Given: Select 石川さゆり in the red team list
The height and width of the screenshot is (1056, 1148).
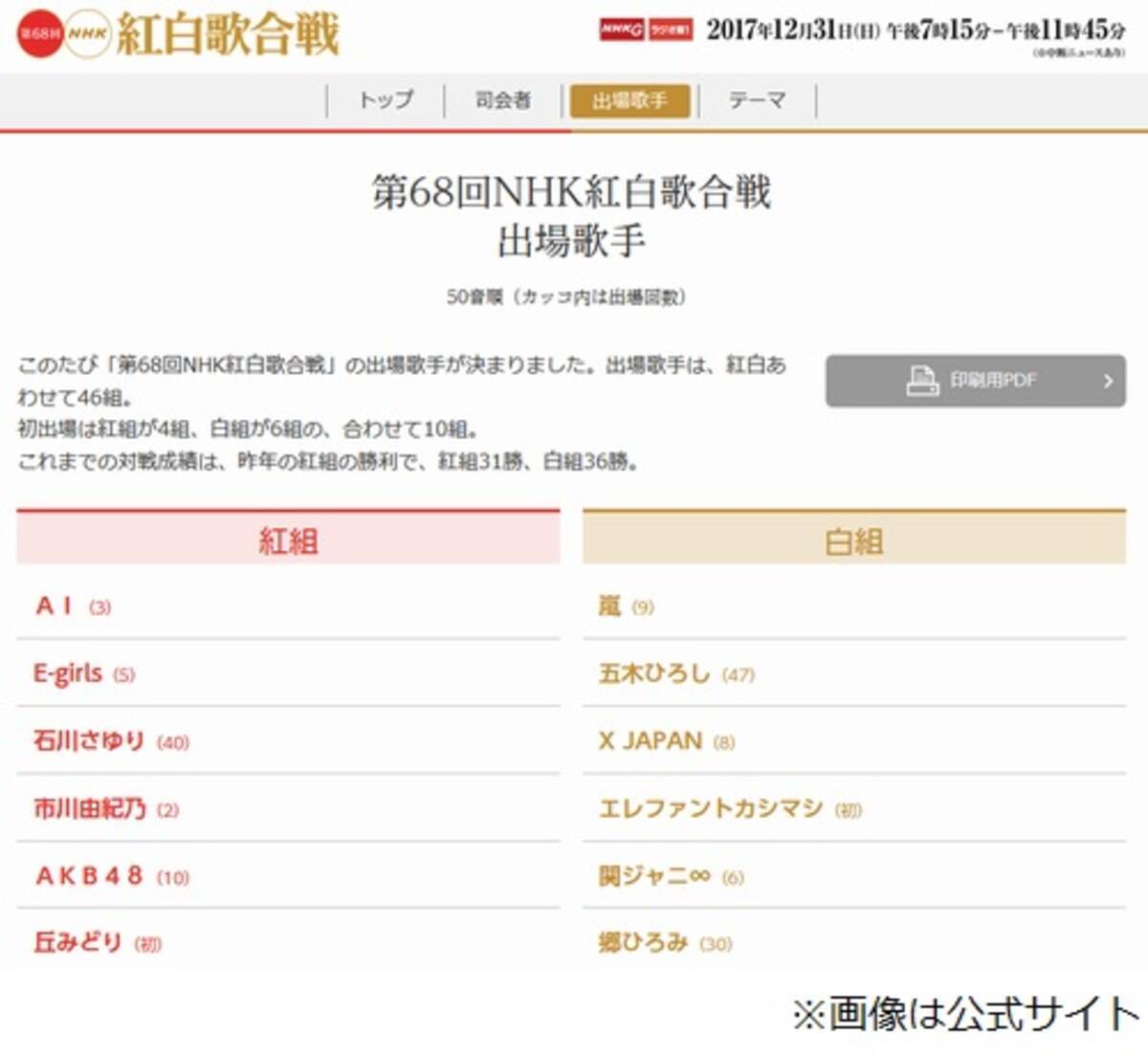Looking at the screenshot, I should (89, 741).
